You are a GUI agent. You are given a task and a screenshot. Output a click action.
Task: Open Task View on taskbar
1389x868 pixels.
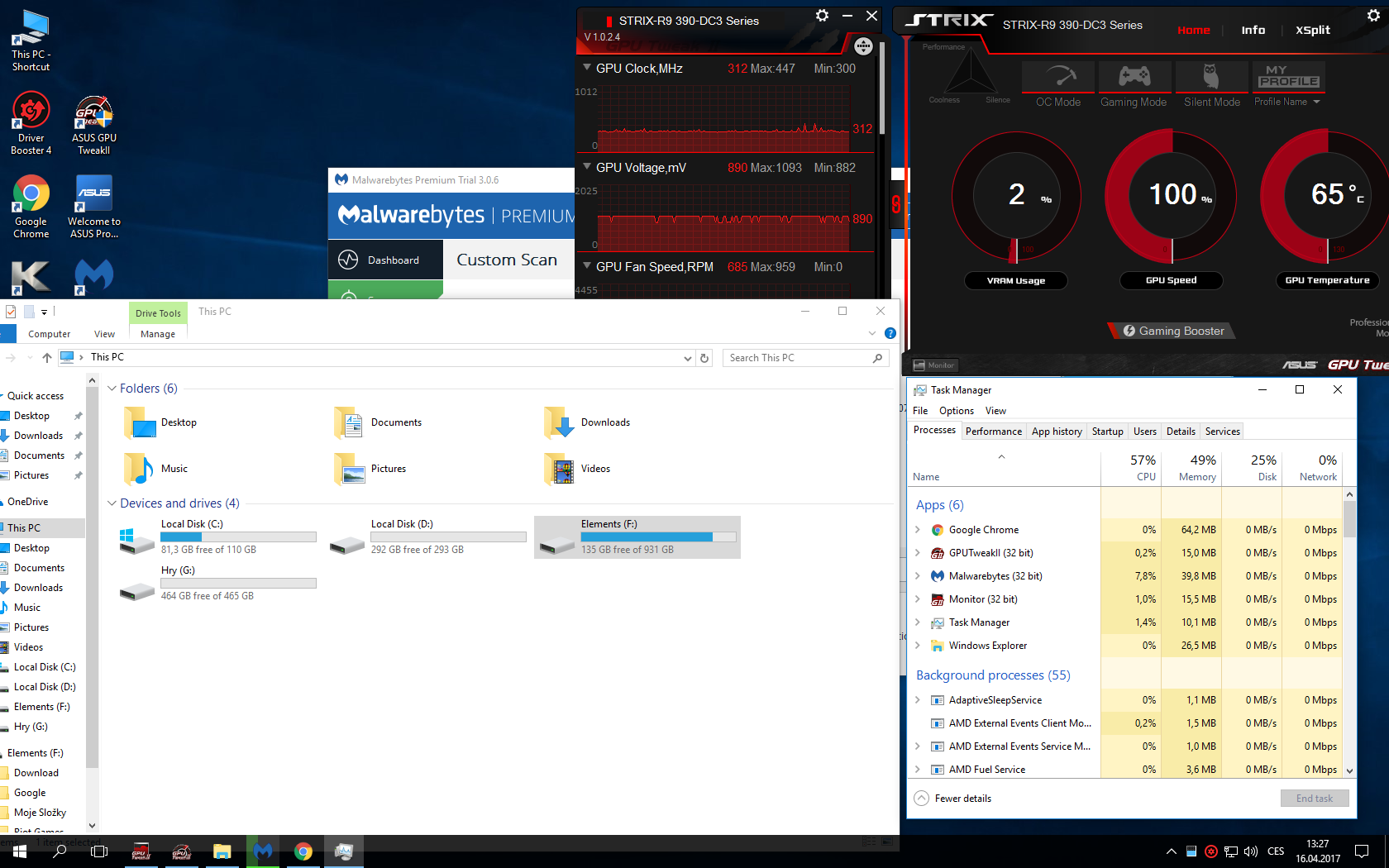tap(99, 851)
